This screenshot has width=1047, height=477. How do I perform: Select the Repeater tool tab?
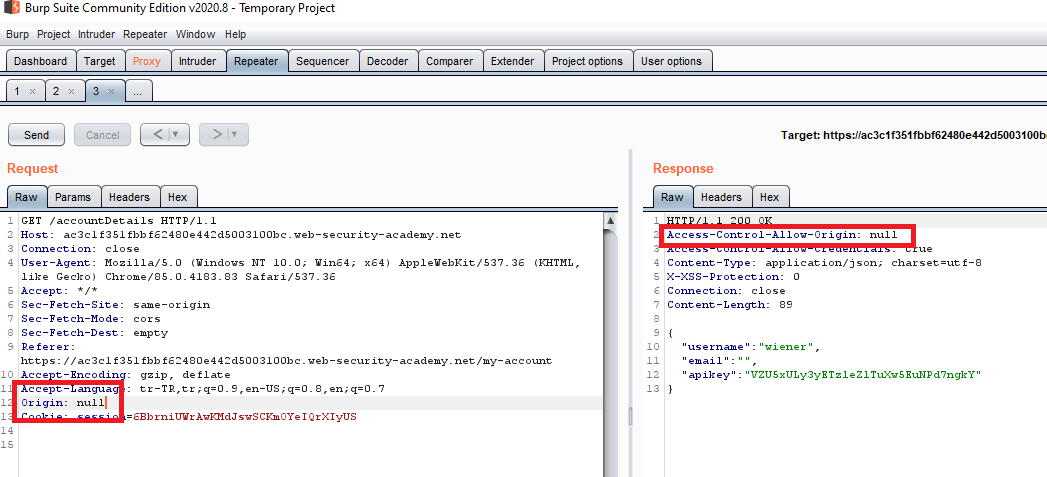tap(256, 61)
